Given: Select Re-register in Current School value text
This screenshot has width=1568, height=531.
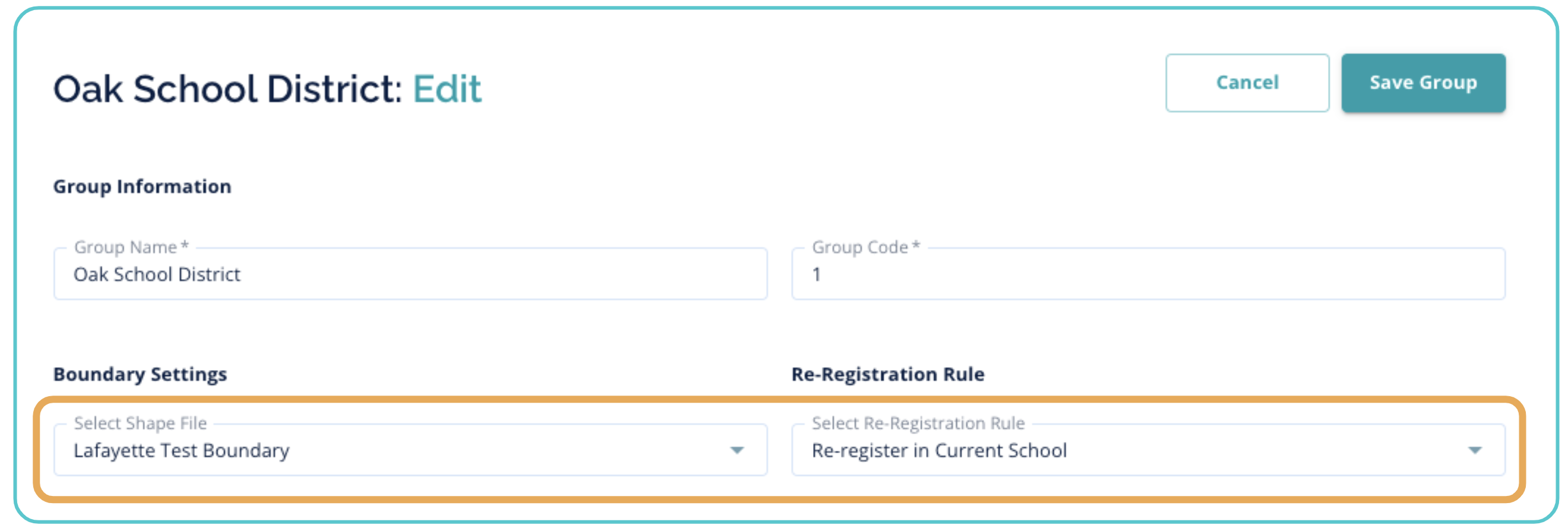Looking at the screenshot, I should (x=939, y=451).
